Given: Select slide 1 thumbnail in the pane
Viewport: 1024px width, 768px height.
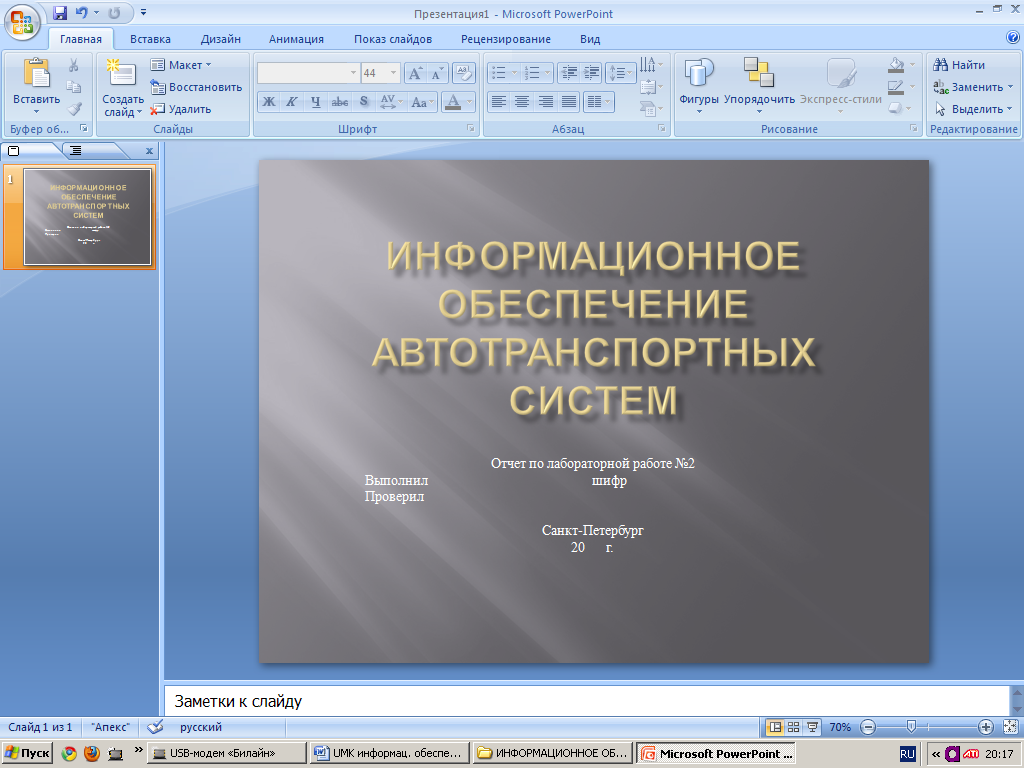Looking at the screenshot, I should (88, 217).
